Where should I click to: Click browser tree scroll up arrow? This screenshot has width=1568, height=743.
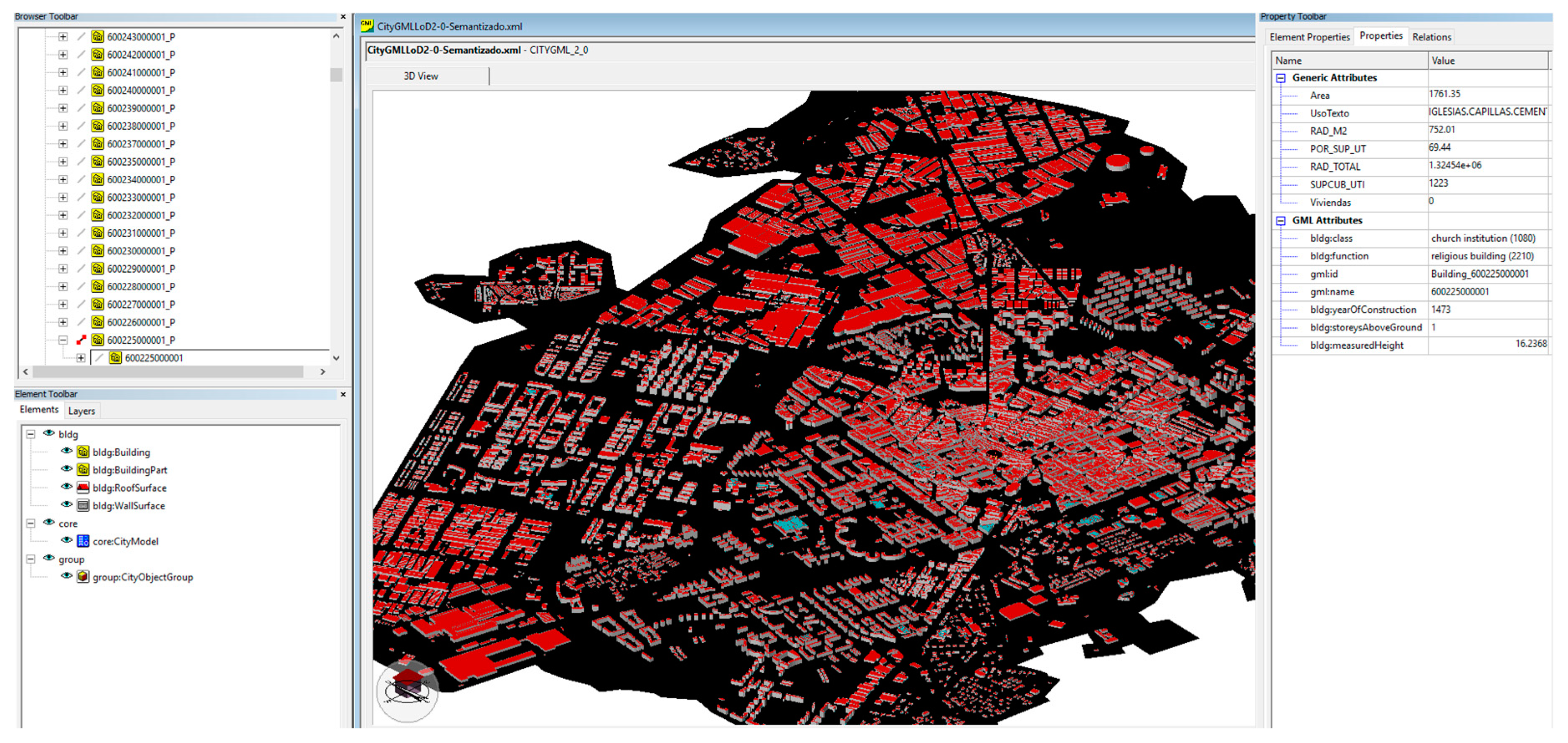click(x=336, y=36)
